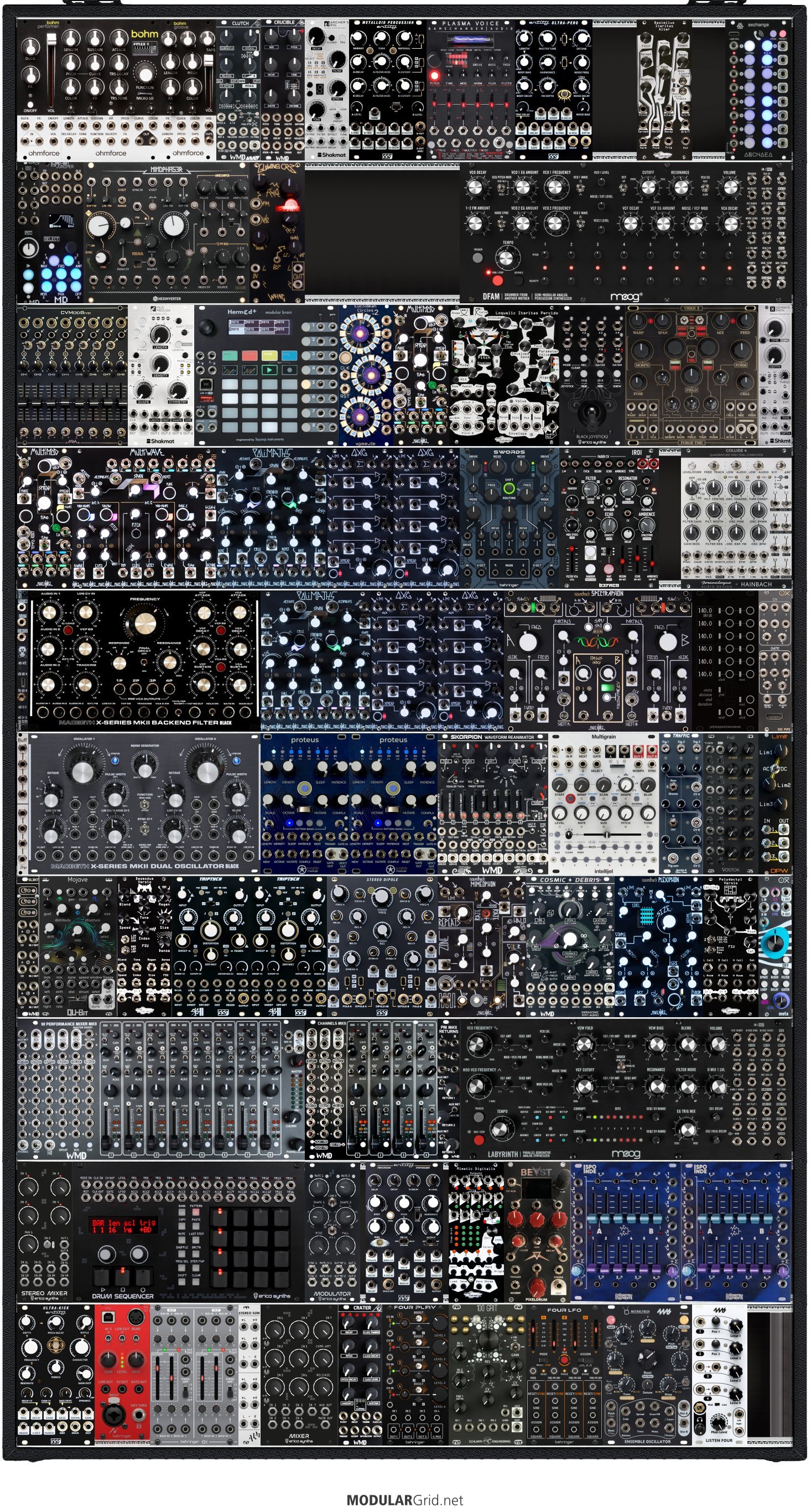Click the red LED display on Drum Sequencer
The height and width of the screenshot is (1512, 811).
tap(123, 1225)
